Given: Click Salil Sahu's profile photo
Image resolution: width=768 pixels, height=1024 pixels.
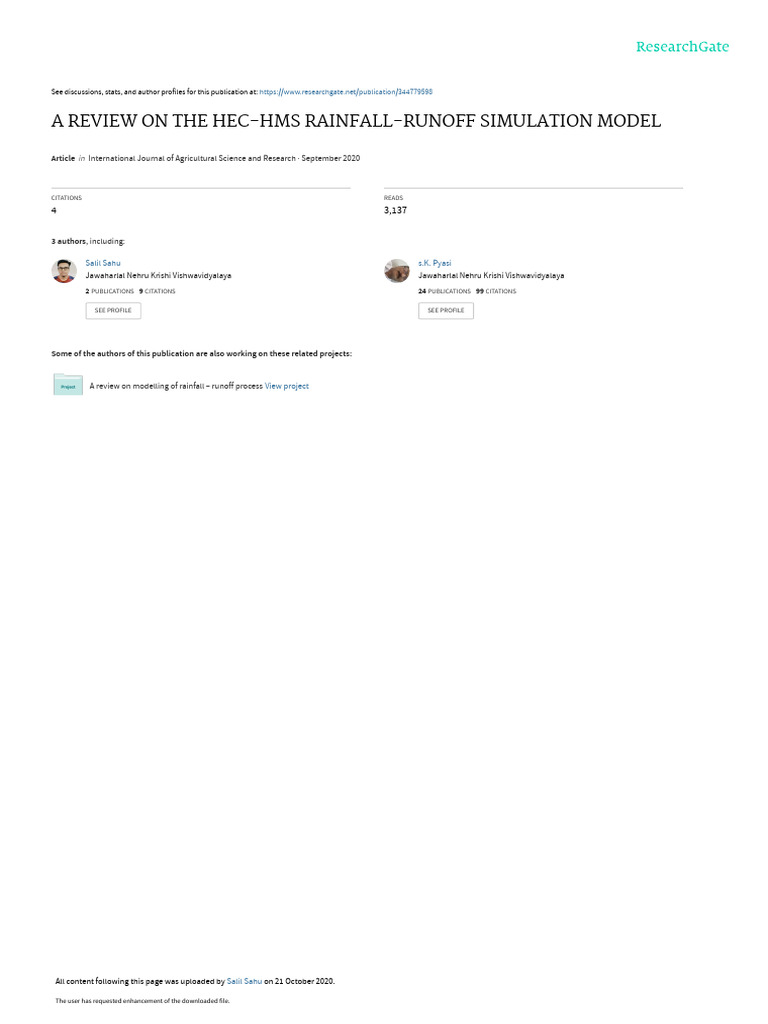Looking at the screenshot, I should point(64,270).
